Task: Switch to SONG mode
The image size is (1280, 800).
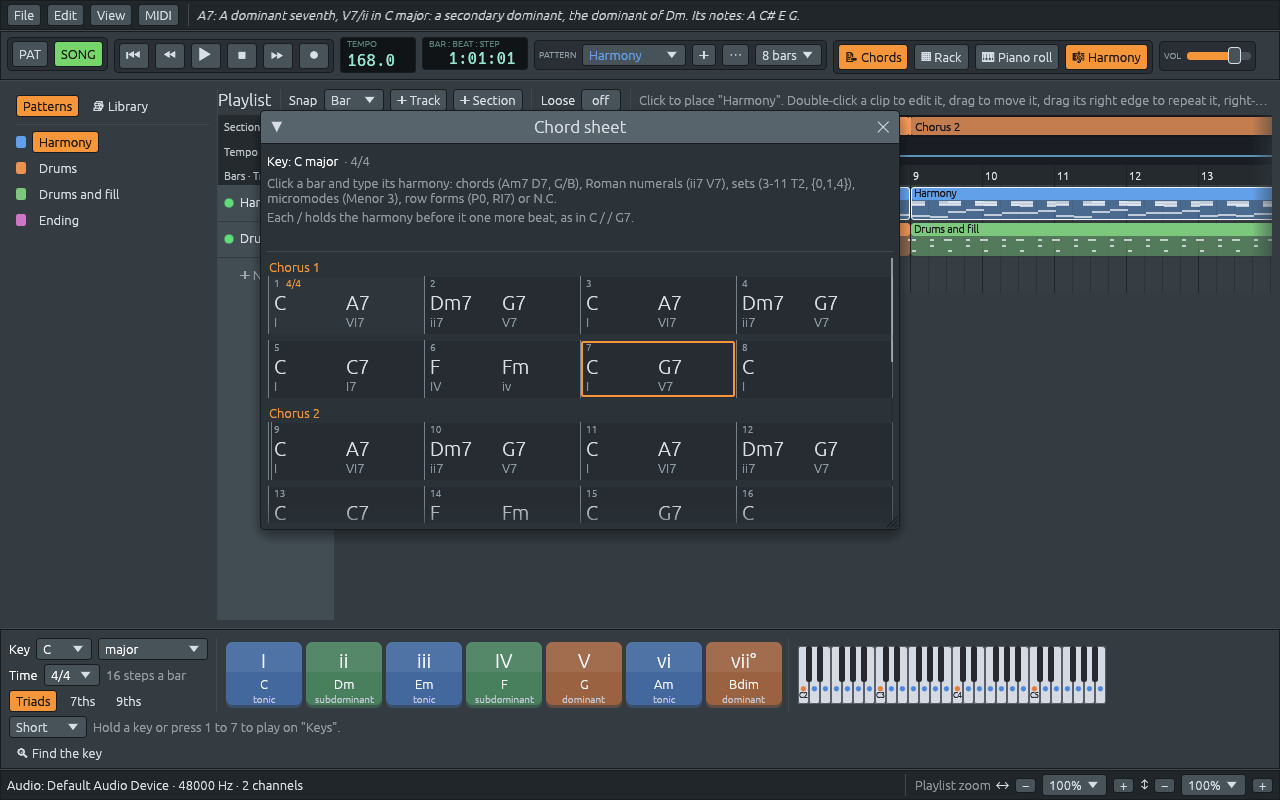Action: [78, 54]
